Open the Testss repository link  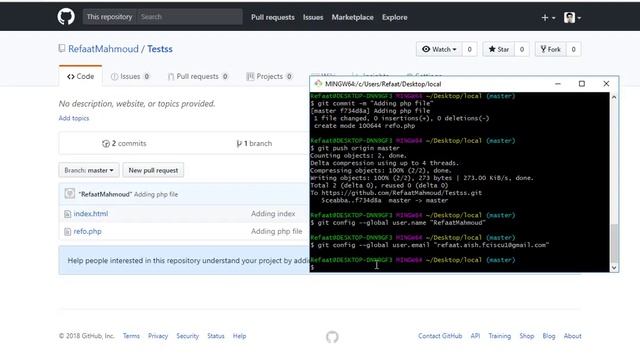[x=160, y=49]
